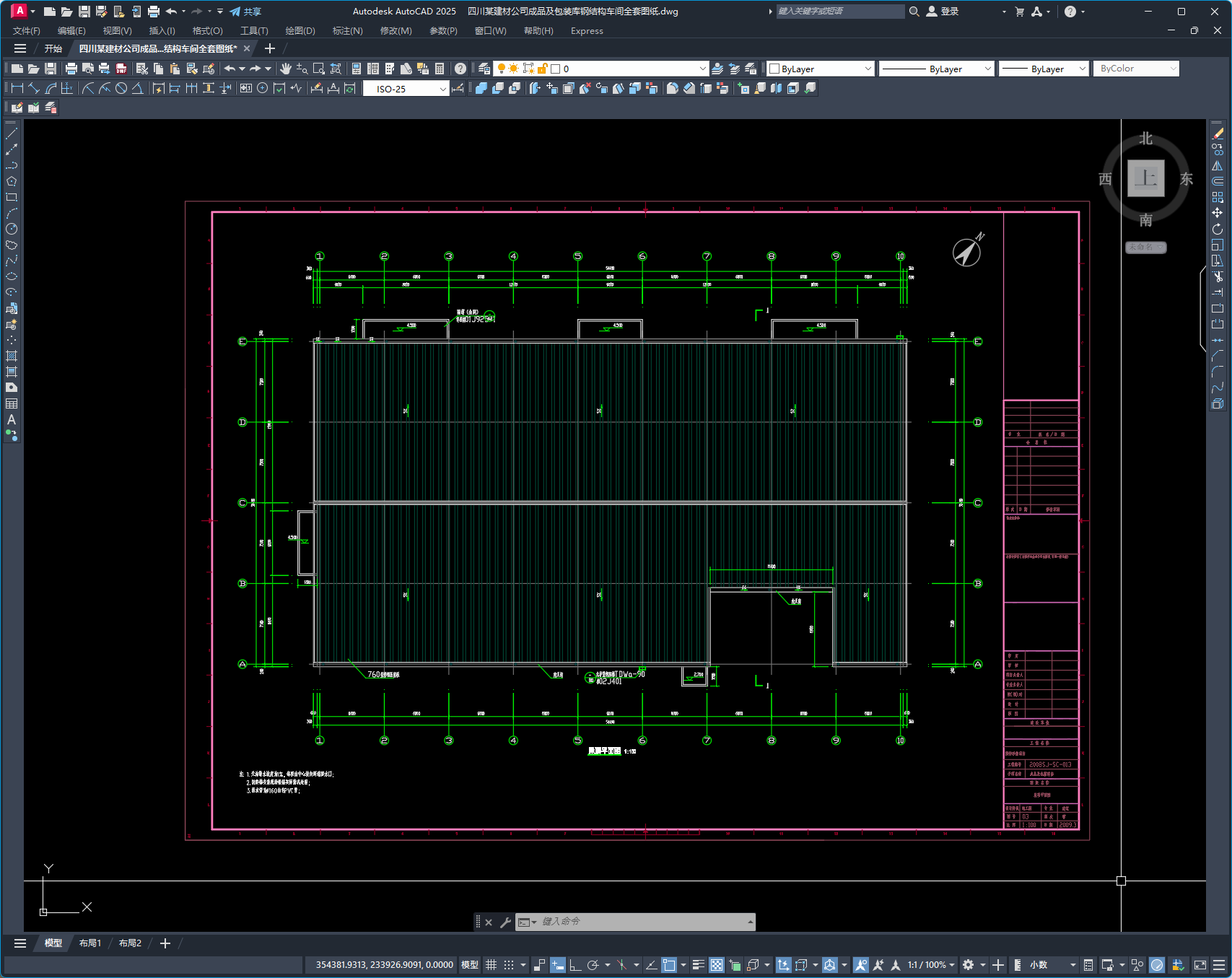The width and height of the screenshot is (1232, 978).
Task: Open the 文件(F) menu
Action: (x=27, y=31)
